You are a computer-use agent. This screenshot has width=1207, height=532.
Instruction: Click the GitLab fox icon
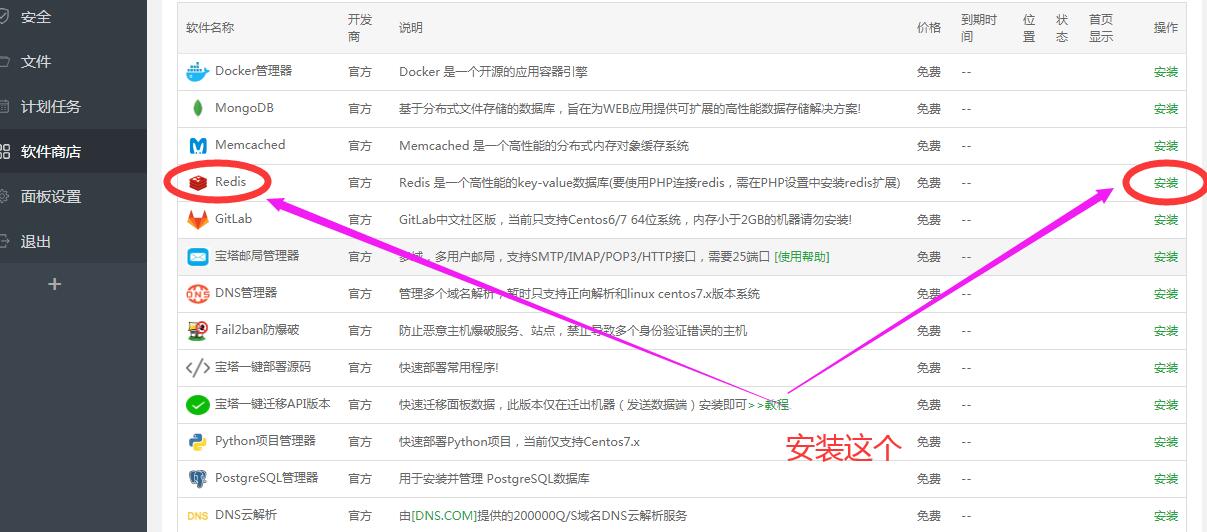click(x=197, y=219)
